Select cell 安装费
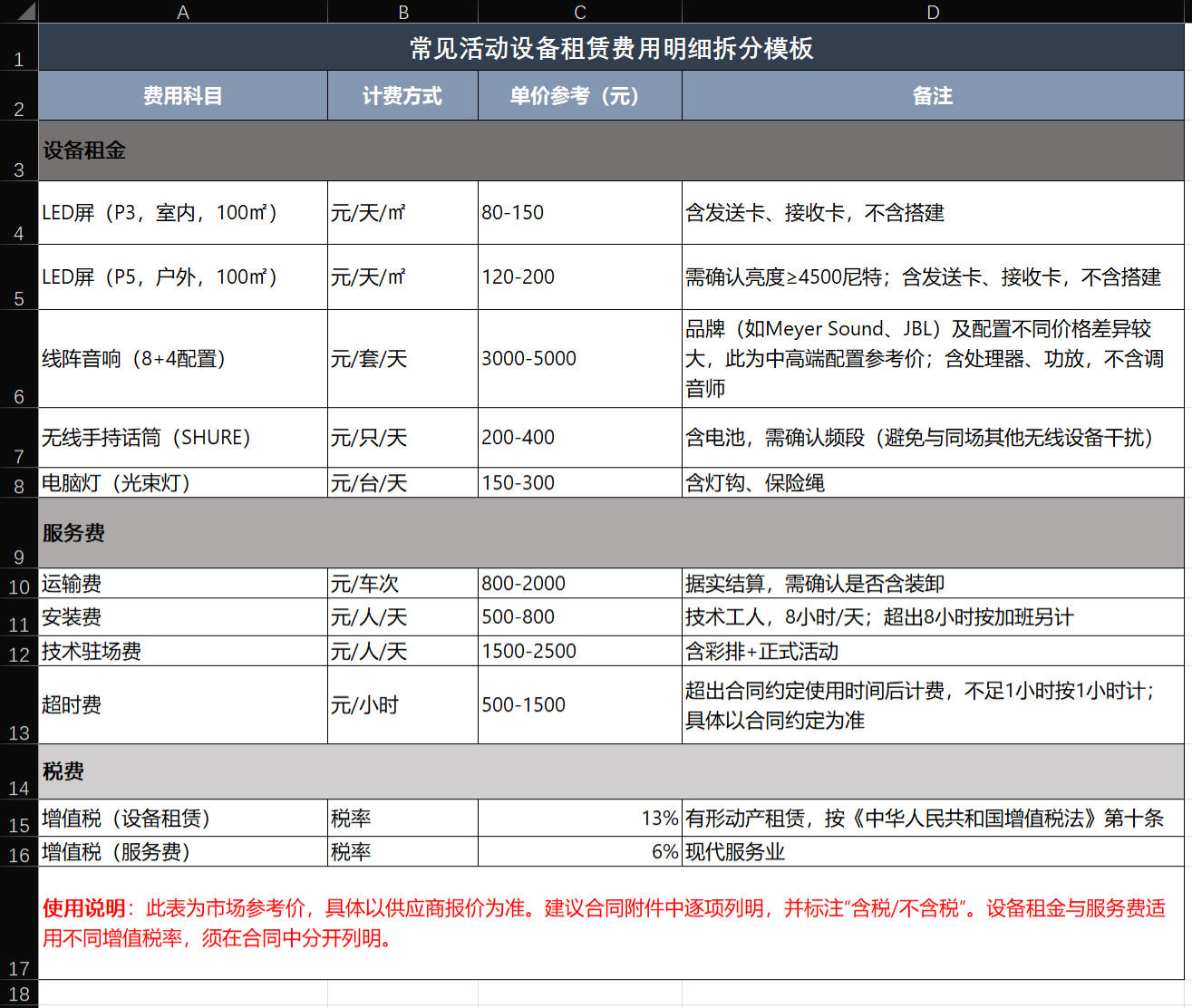 (x=183, y=617)
